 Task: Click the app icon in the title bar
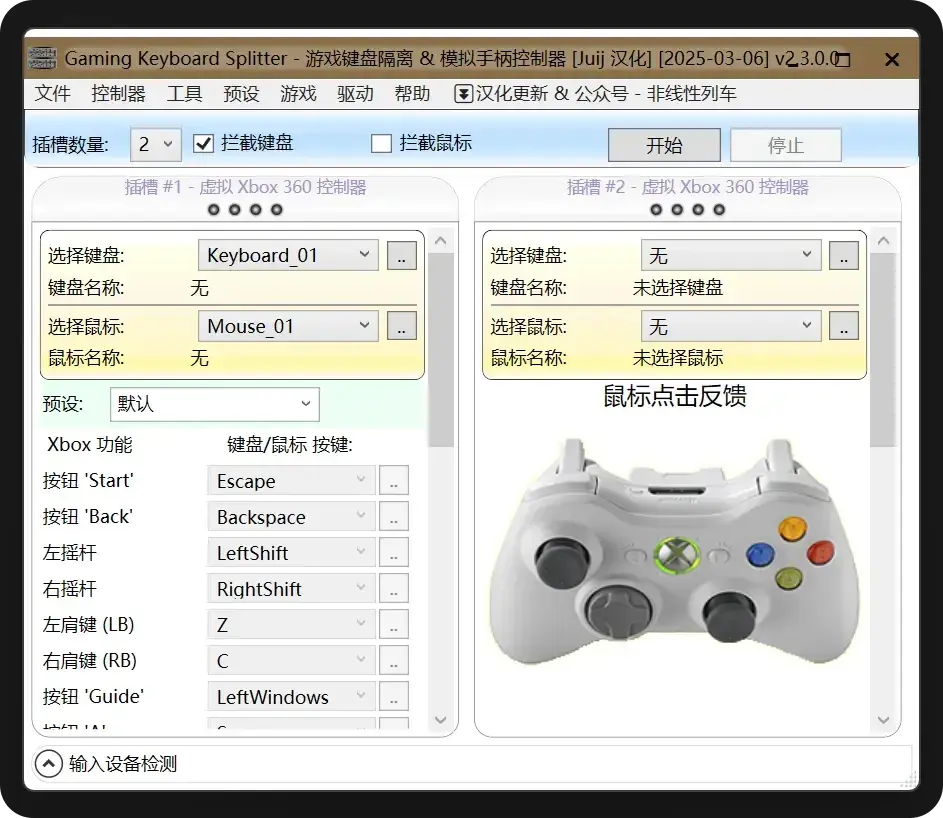click(x=42, y=58)
